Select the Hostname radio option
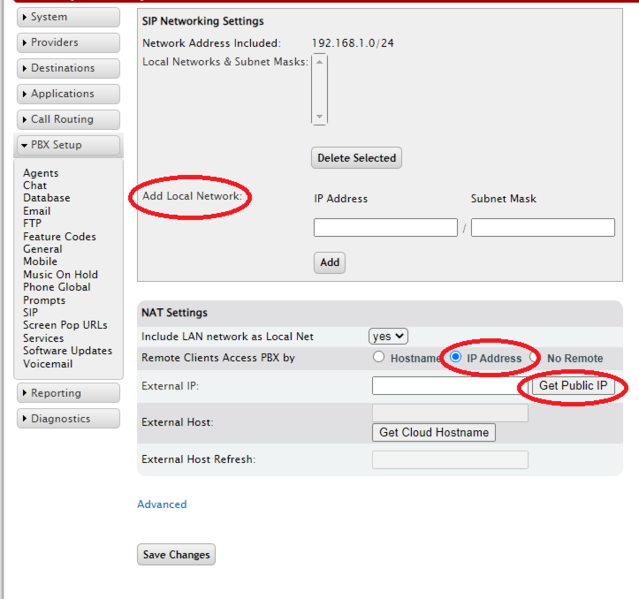 click(x=379, y=357)
